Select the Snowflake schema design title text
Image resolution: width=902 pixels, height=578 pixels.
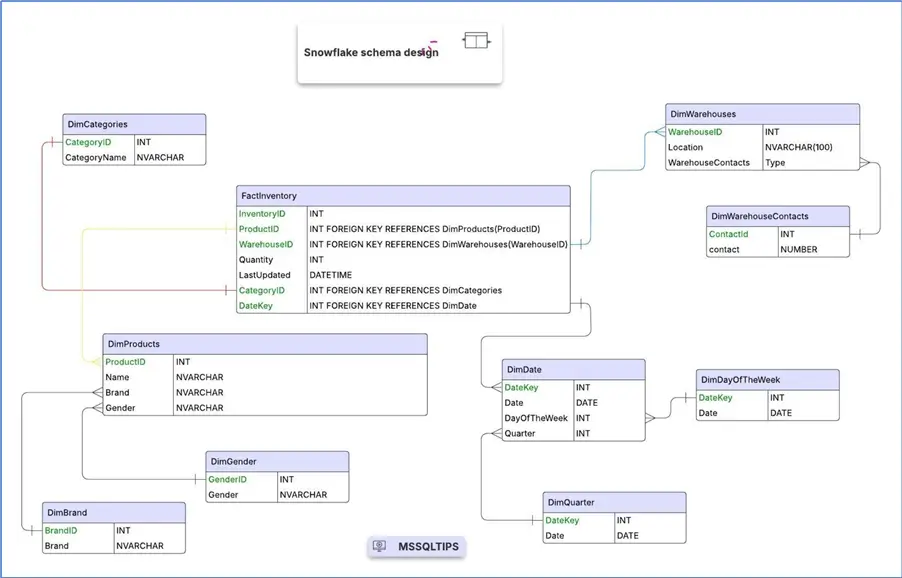click(x=371, y=52)
